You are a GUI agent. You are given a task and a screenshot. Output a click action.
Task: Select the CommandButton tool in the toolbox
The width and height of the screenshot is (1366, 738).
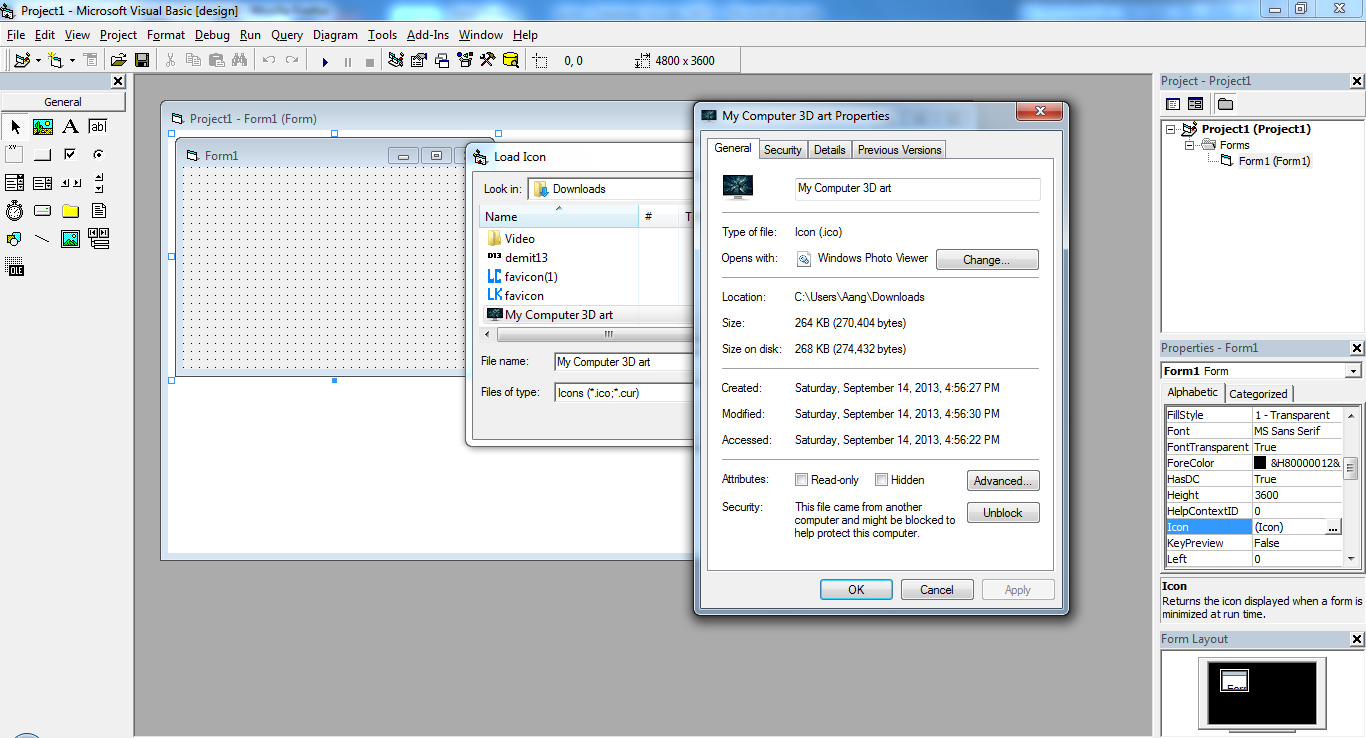tap(43, 154)
